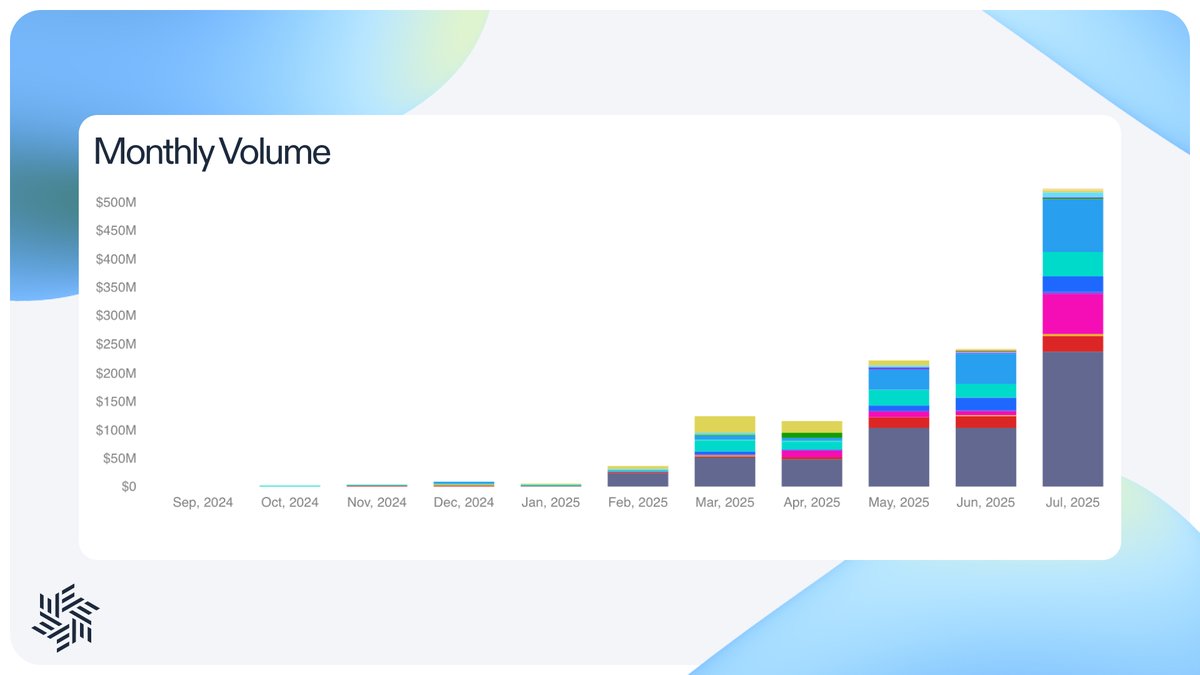Click the dark blue segment of Jul 2025 bar

pos(1073,284)
